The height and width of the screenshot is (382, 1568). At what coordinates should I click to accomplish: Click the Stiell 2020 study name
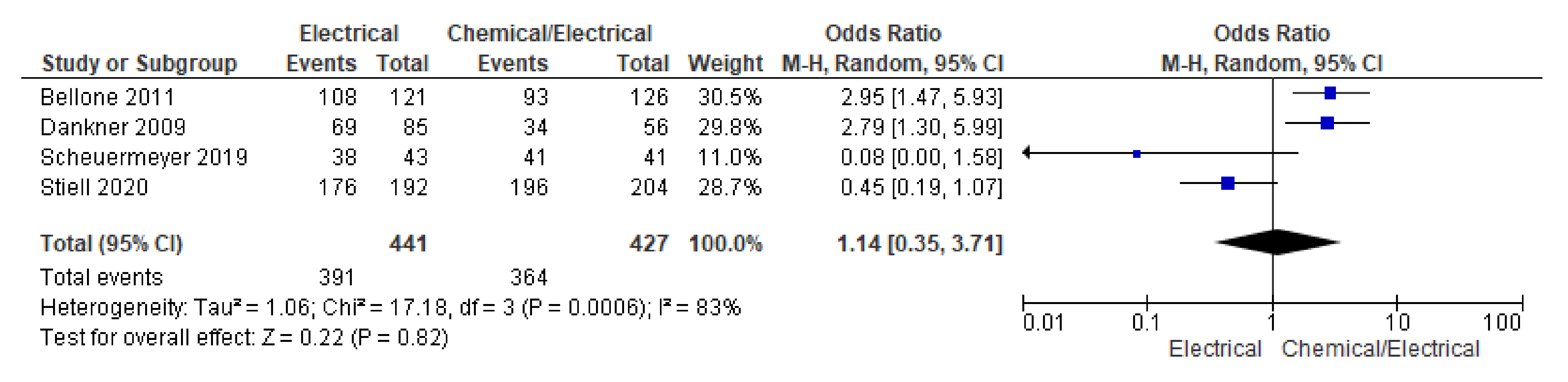94,187
